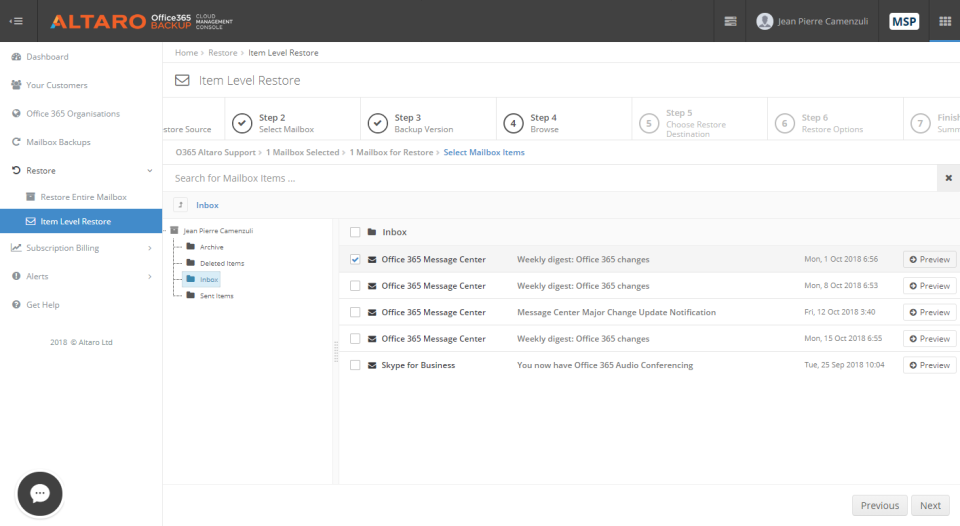Image resolution: width=960 pixels, height=526 pixels.
Task: Collapse the sidebar with the hamburger icon
Action: 16,21
